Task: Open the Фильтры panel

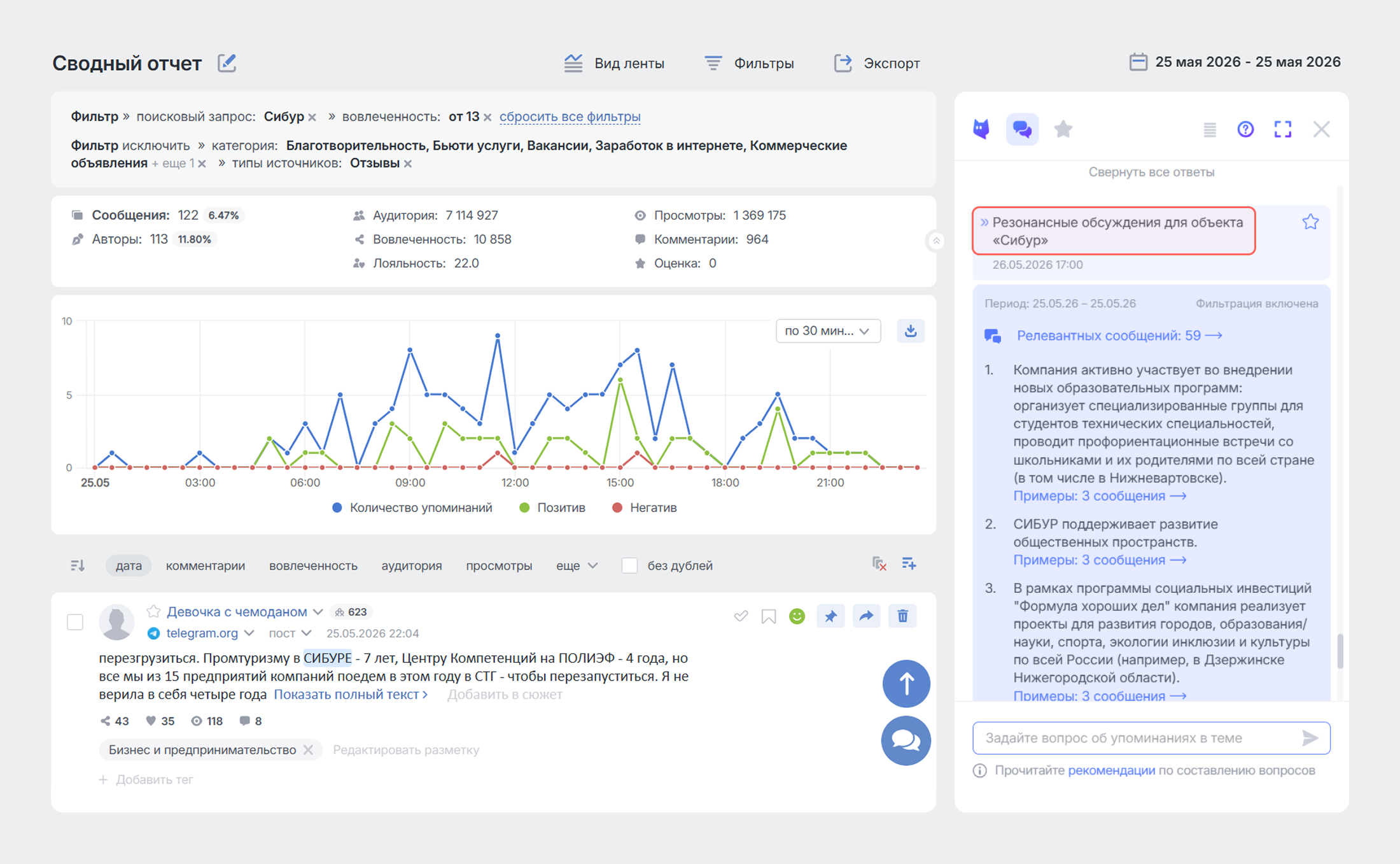Action: click(749, 63)
